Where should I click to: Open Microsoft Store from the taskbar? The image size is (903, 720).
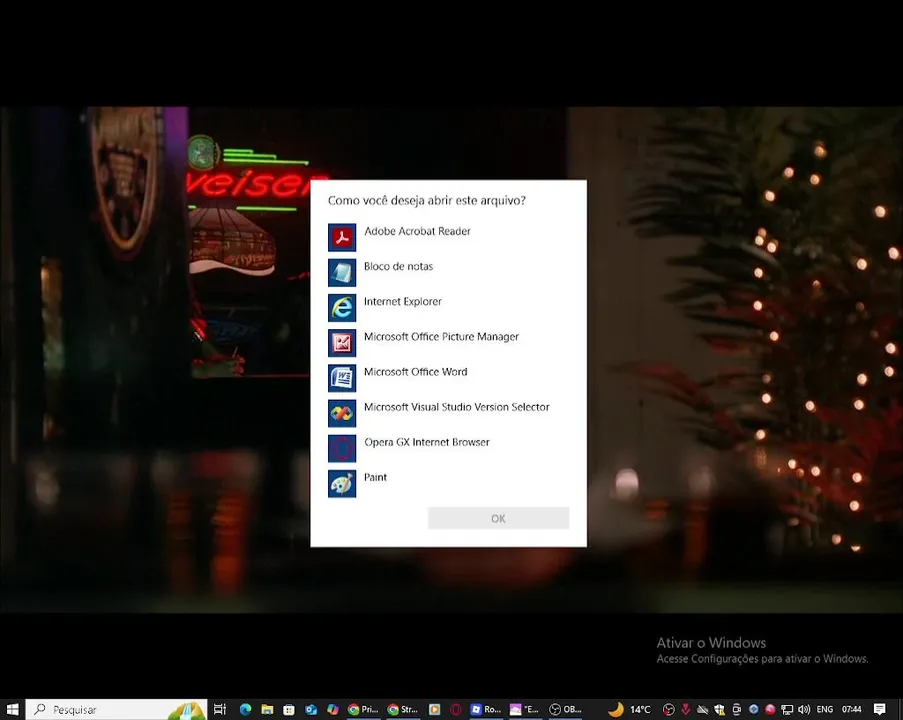pyautogui.click(x=289, y=709)
